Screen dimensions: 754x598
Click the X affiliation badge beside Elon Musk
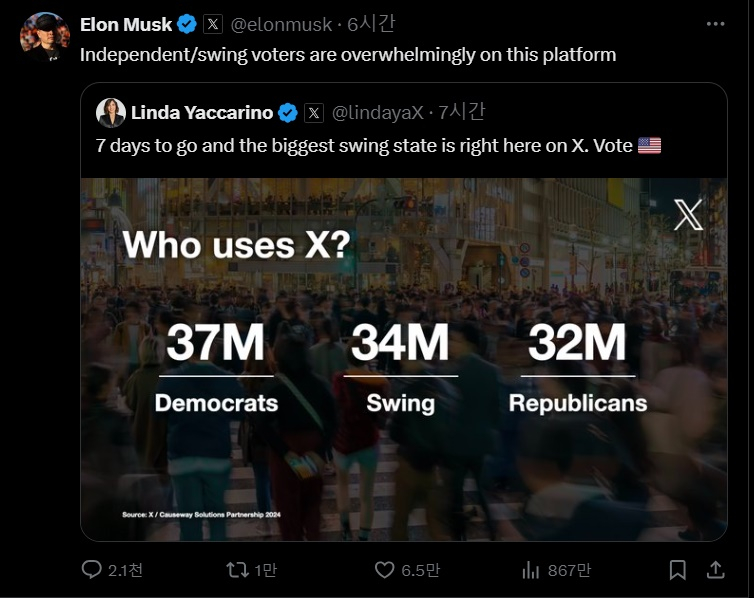coord(213,24)
